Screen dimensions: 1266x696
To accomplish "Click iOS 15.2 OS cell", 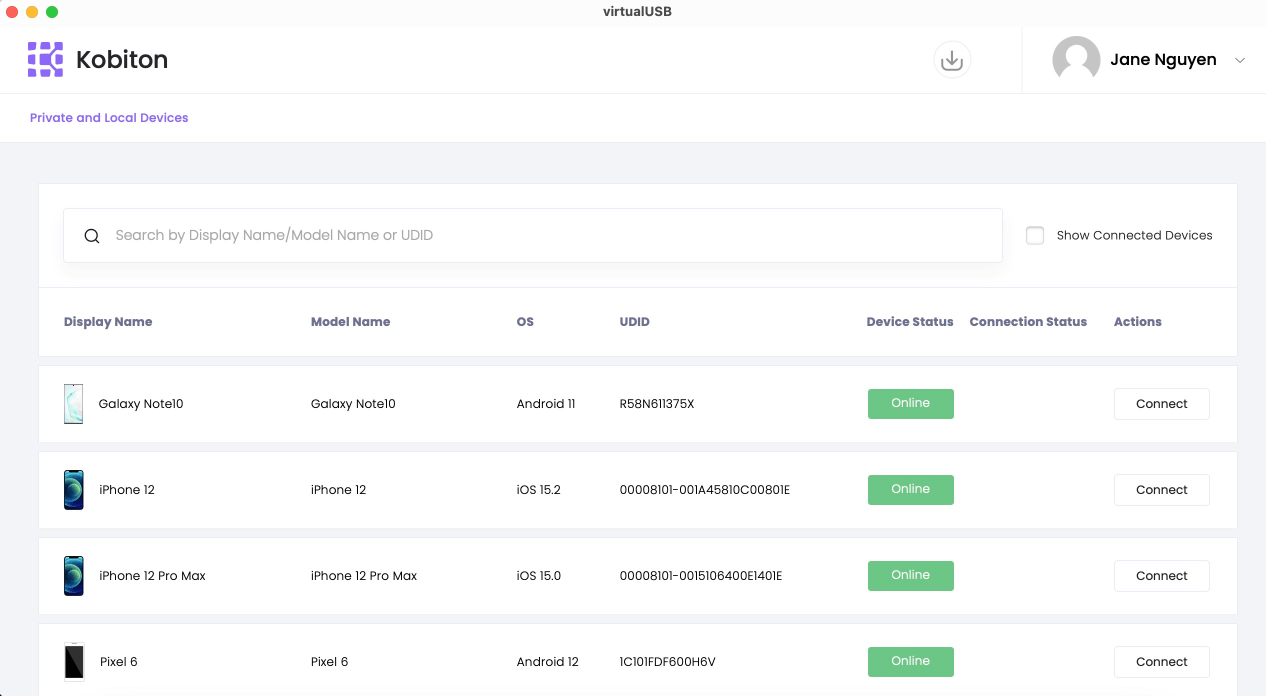I will pos(539,490).
